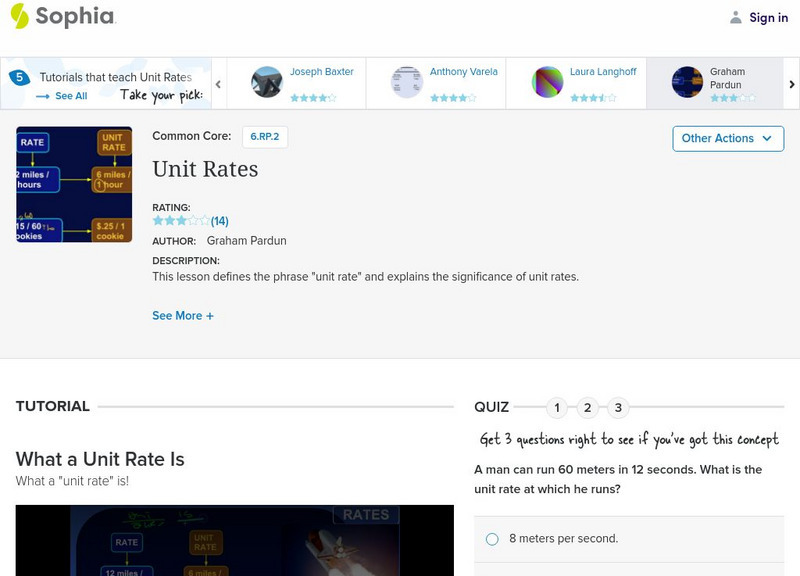Click the 6.RP.2 Common Core tag
This screenshot has width=800, height=576.
pyautogui.click(x=265, y=137)
